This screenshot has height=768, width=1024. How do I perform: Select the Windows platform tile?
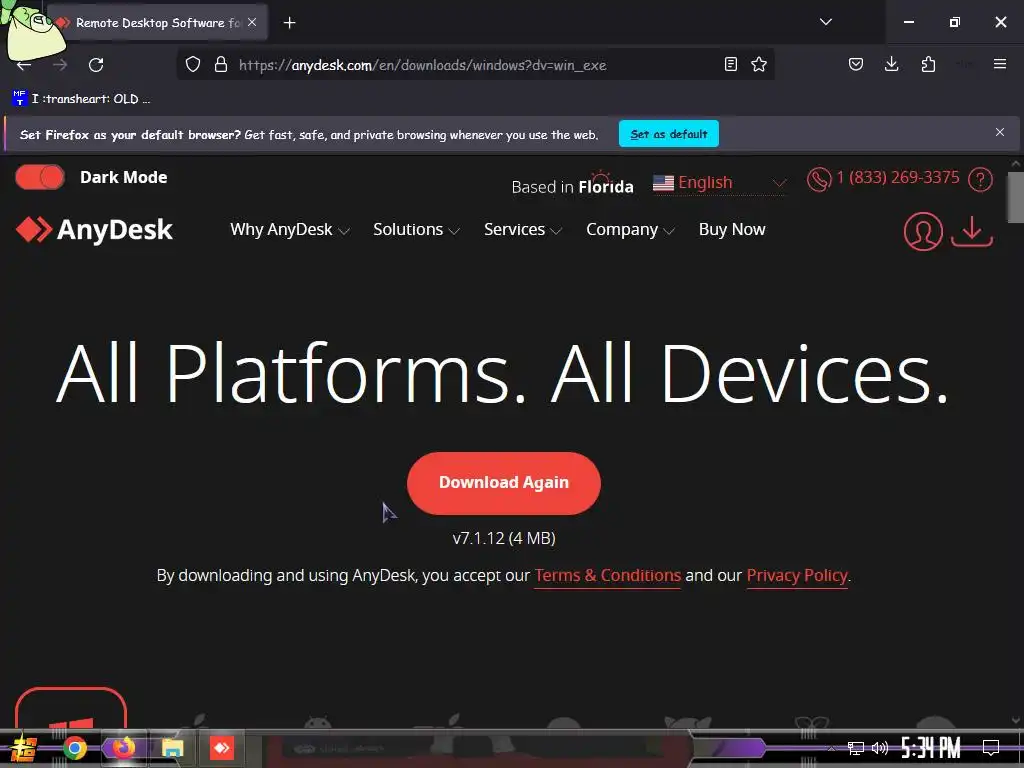click(x=71, y=709)
